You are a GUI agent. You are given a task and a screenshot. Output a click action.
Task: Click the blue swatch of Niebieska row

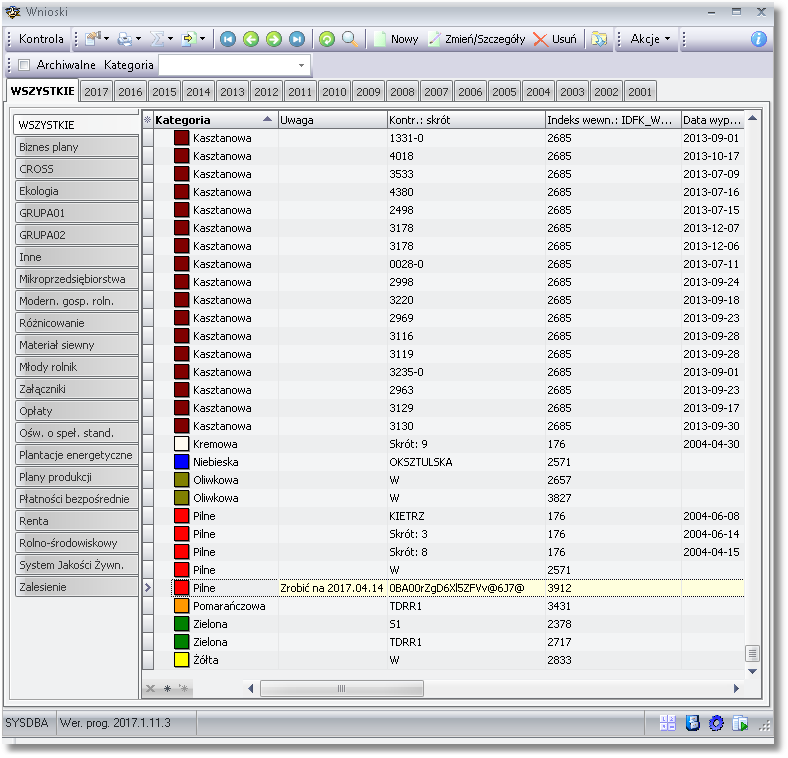point(181,462)
